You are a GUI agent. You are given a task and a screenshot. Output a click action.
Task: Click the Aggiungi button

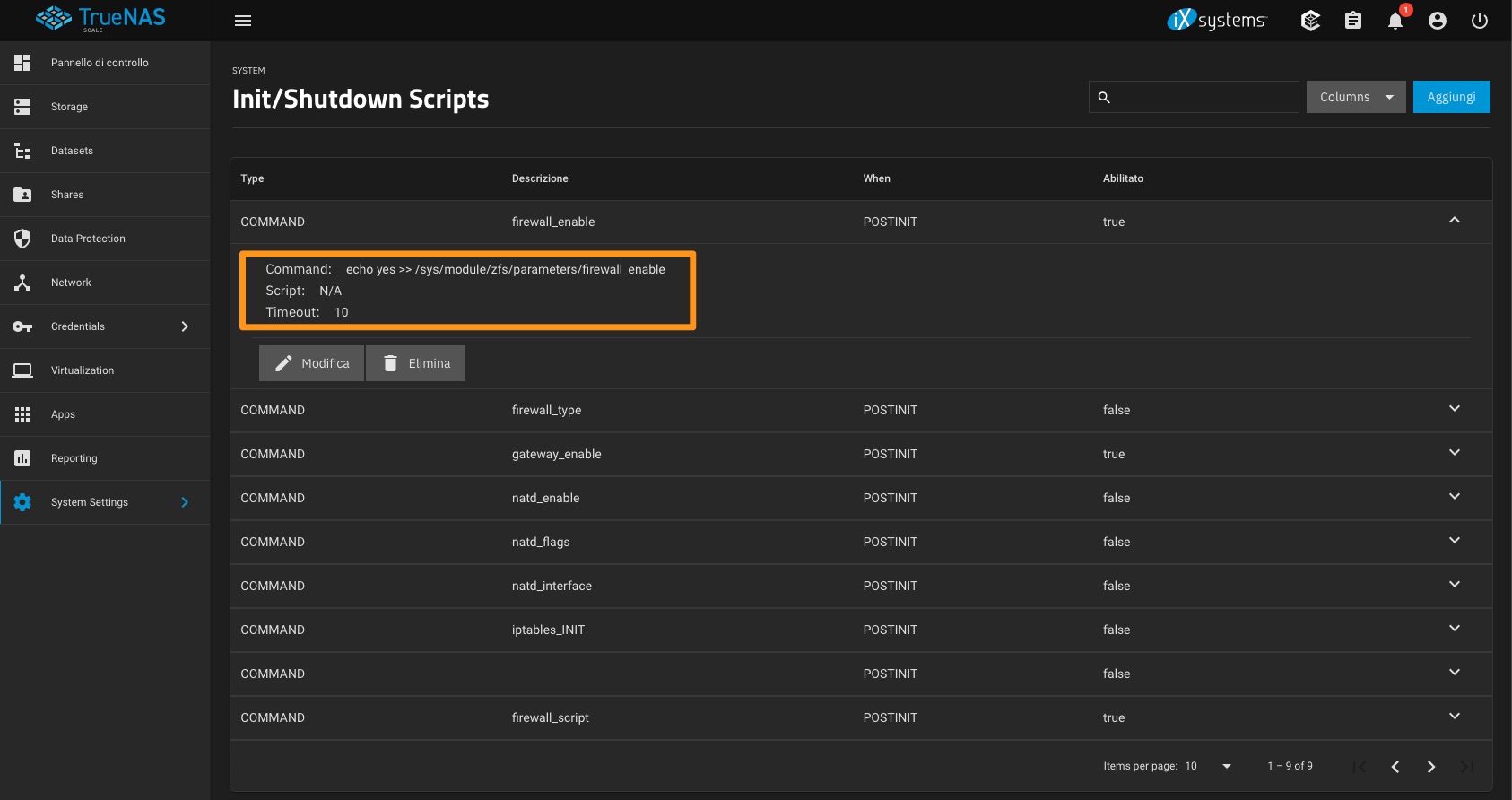(x=1451, y=97)
